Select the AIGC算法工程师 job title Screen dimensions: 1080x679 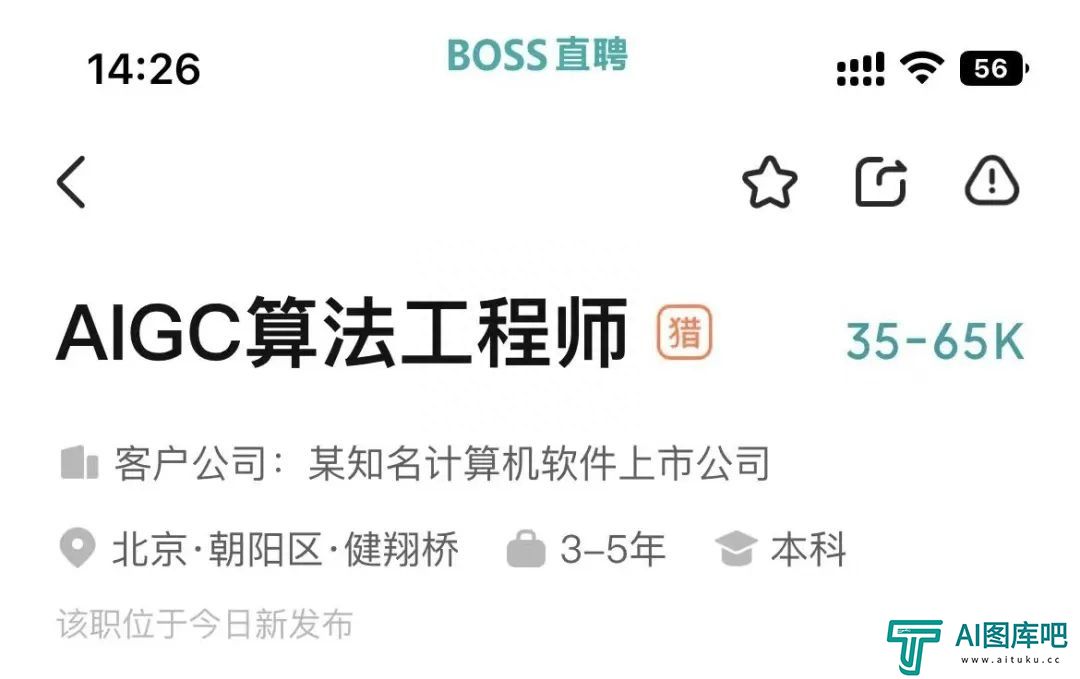pos(342,333)
